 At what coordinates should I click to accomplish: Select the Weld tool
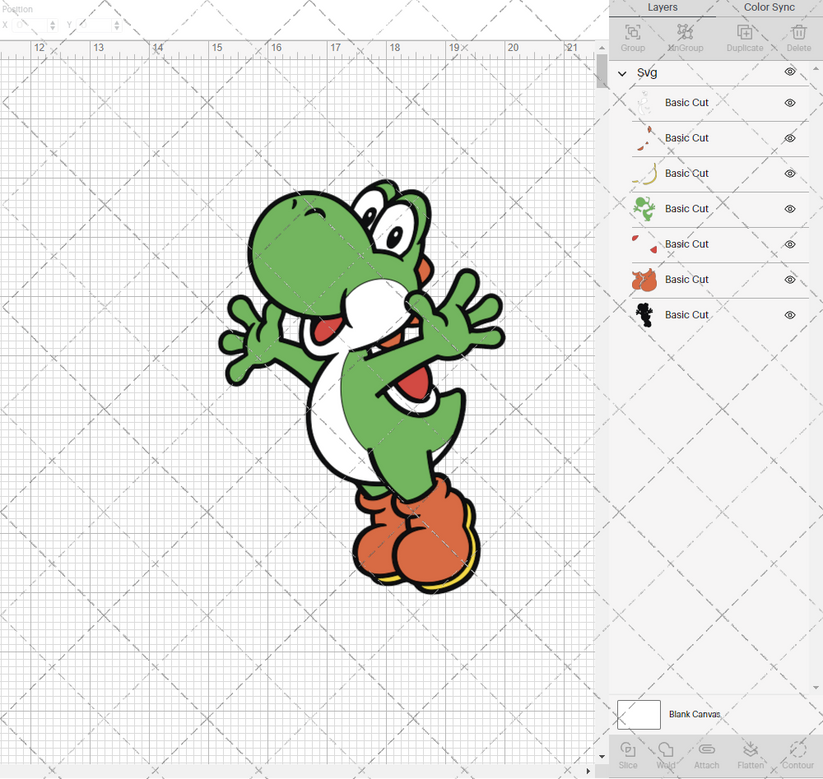coord(666,756)
